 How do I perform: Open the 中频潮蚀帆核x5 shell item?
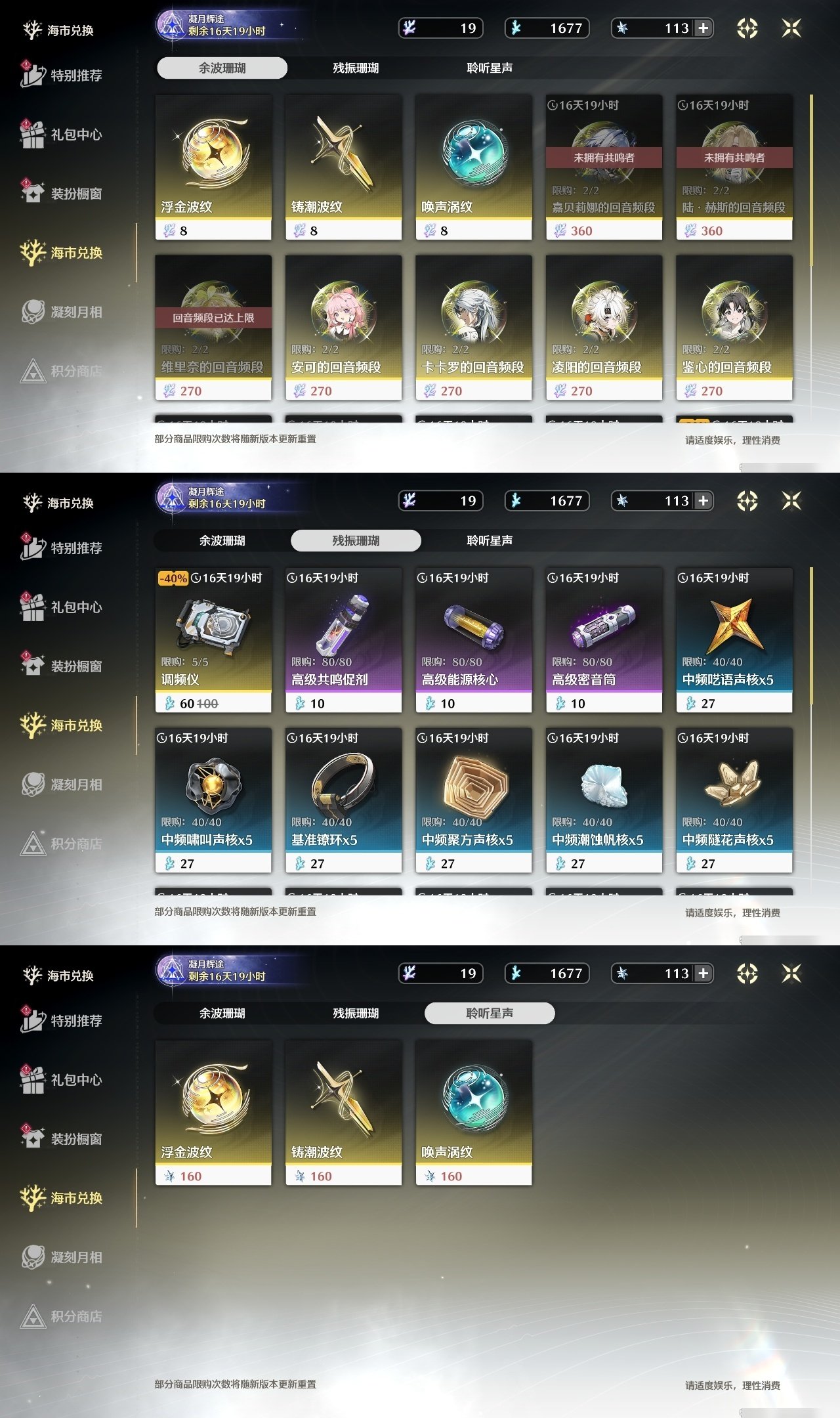click(x=604, y=800)
